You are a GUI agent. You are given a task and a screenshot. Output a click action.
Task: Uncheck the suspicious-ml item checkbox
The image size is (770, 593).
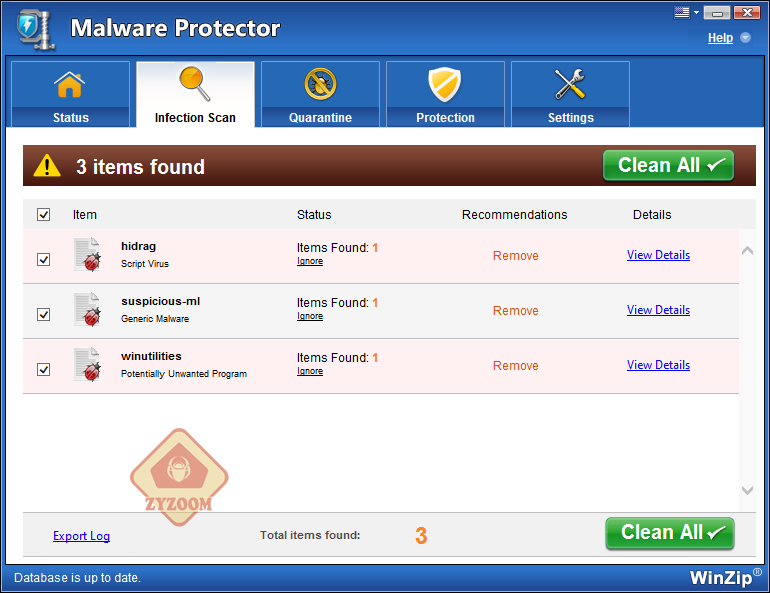click(43, 314)
